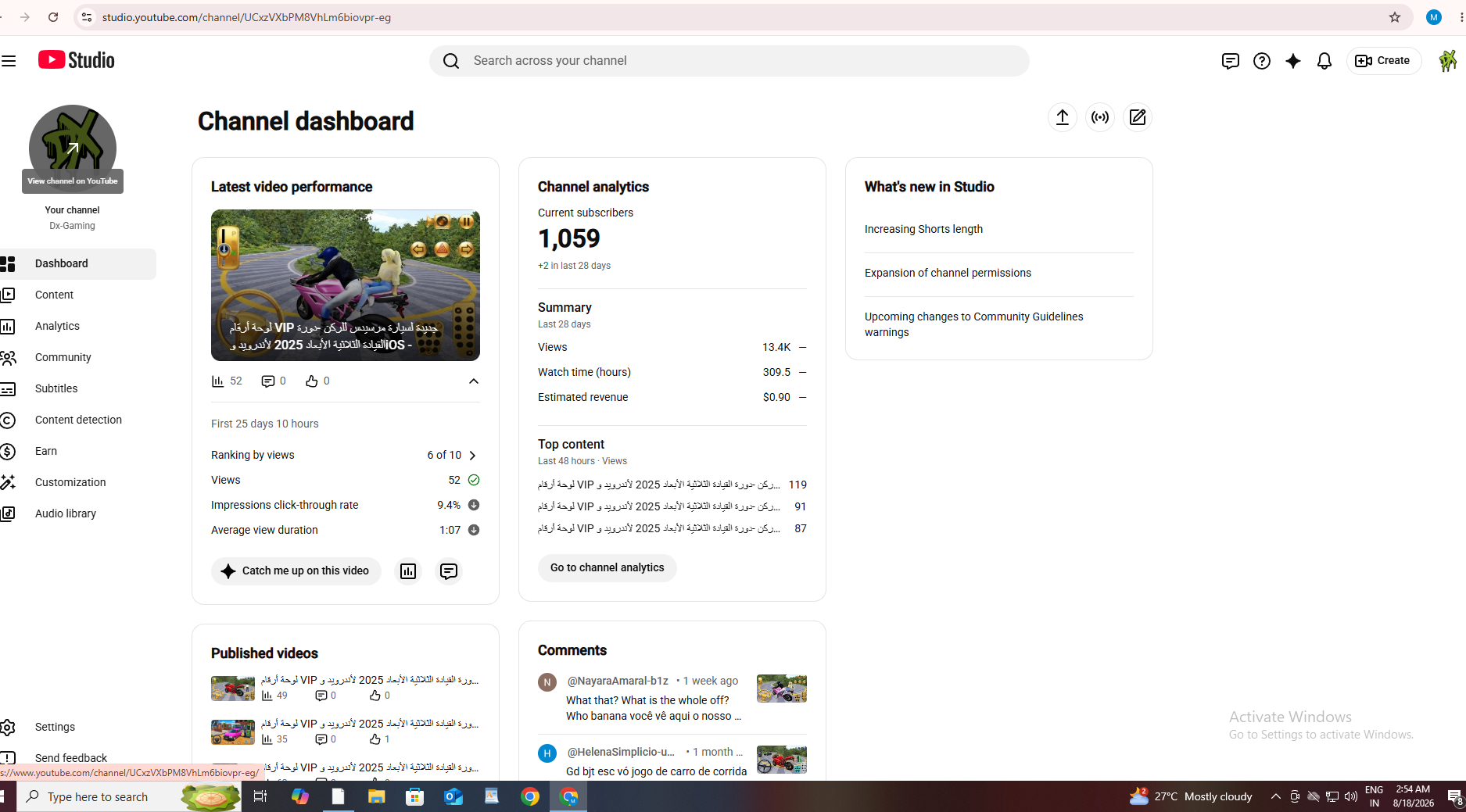Select Dashboard in the sidebar
1466x812 pixels.
pos(78,264)
